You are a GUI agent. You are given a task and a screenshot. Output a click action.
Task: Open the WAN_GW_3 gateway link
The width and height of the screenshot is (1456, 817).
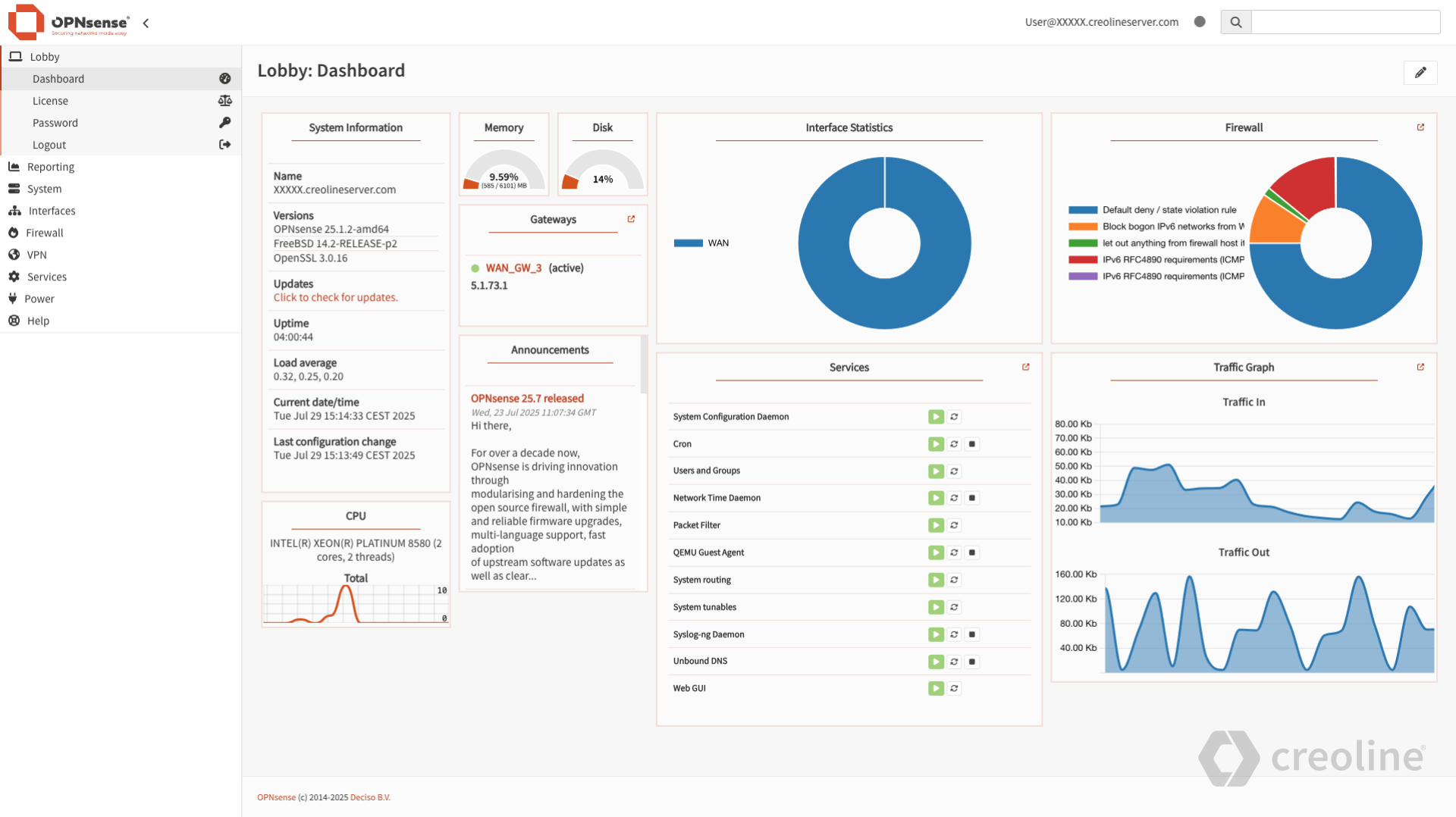[x=513, y=268]
